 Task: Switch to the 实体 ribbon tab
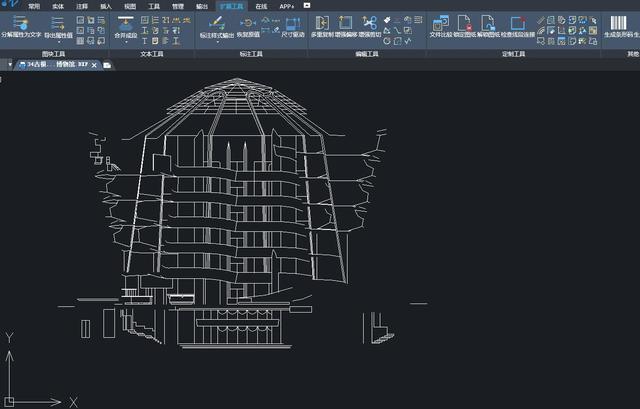click(58, 7)
